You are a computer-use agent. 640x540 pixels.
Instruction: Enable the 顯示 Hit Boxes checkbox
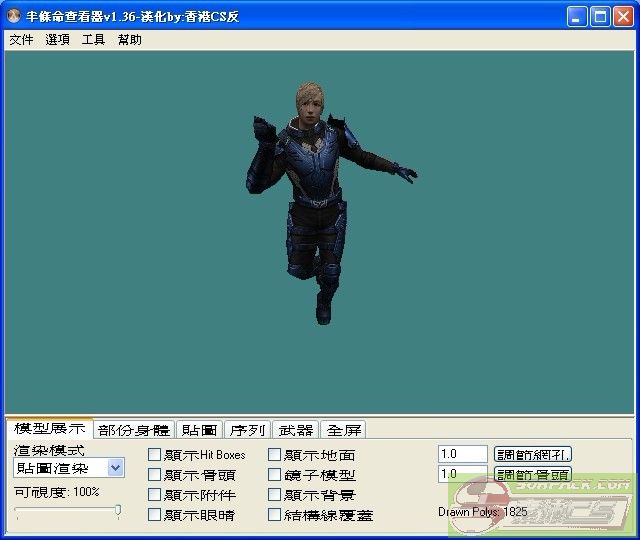click(154, 455)
